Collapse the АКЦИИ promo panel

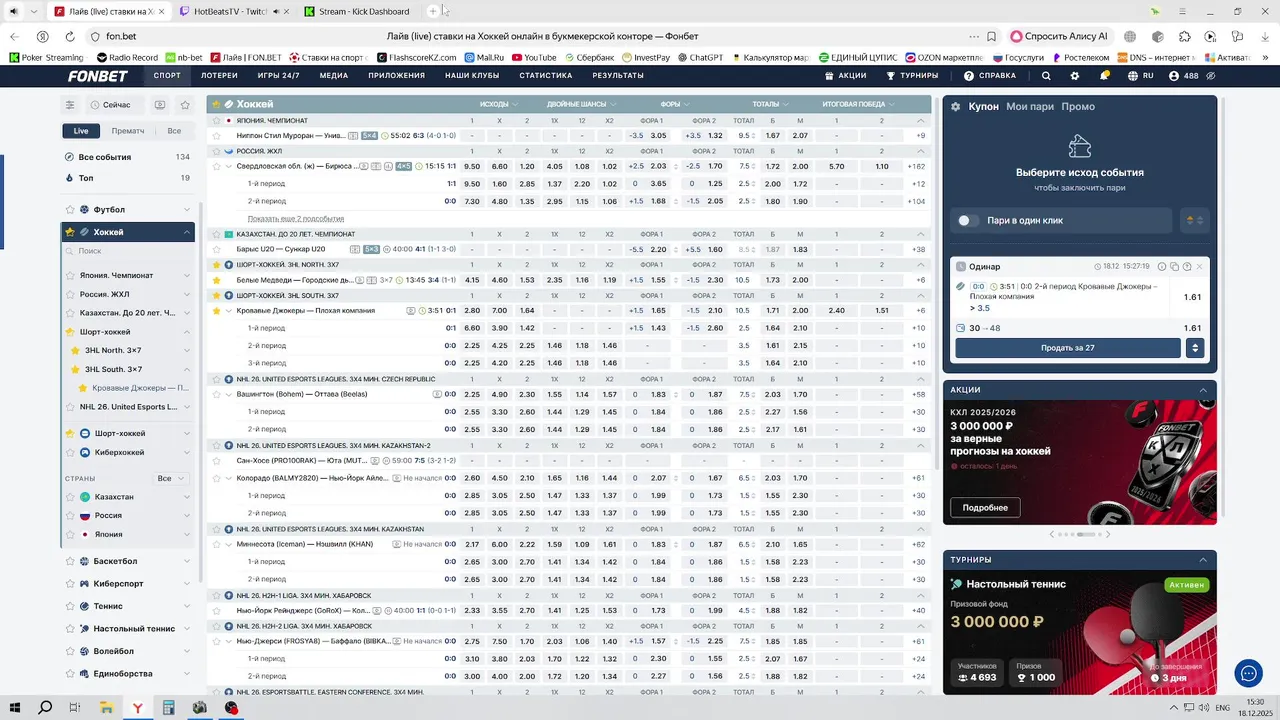(1204, 390)
